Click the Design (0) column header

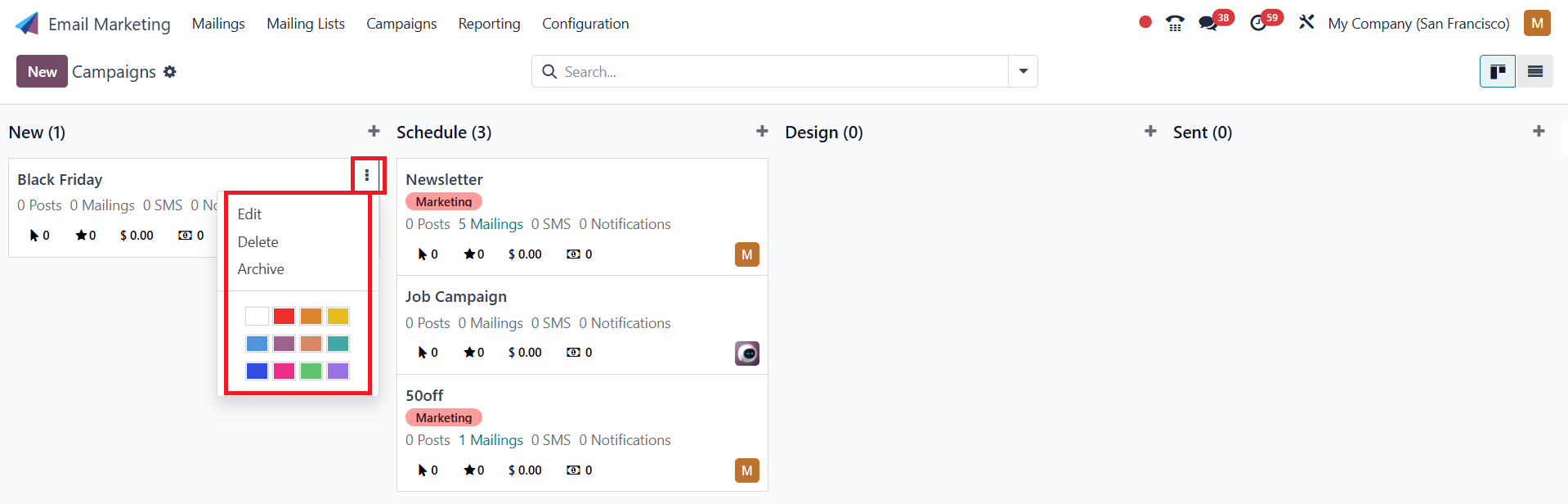click(x=824, y=133)
